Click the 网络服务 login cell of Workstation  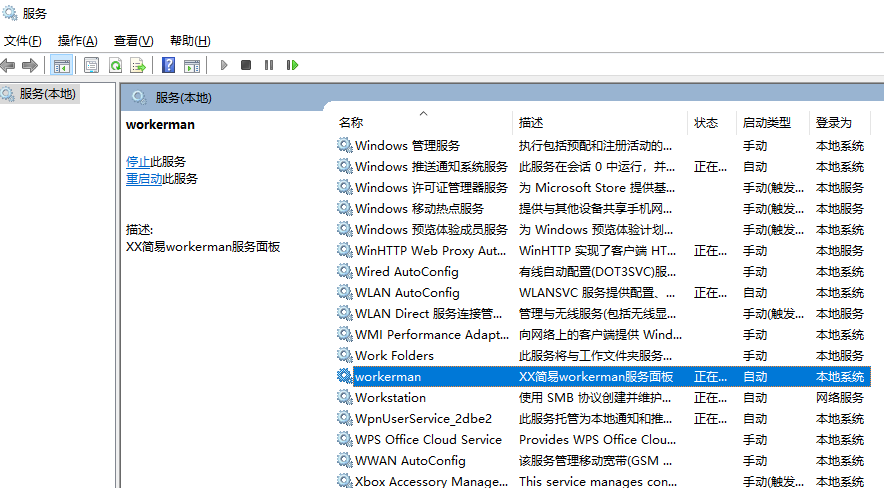point(839,398)
